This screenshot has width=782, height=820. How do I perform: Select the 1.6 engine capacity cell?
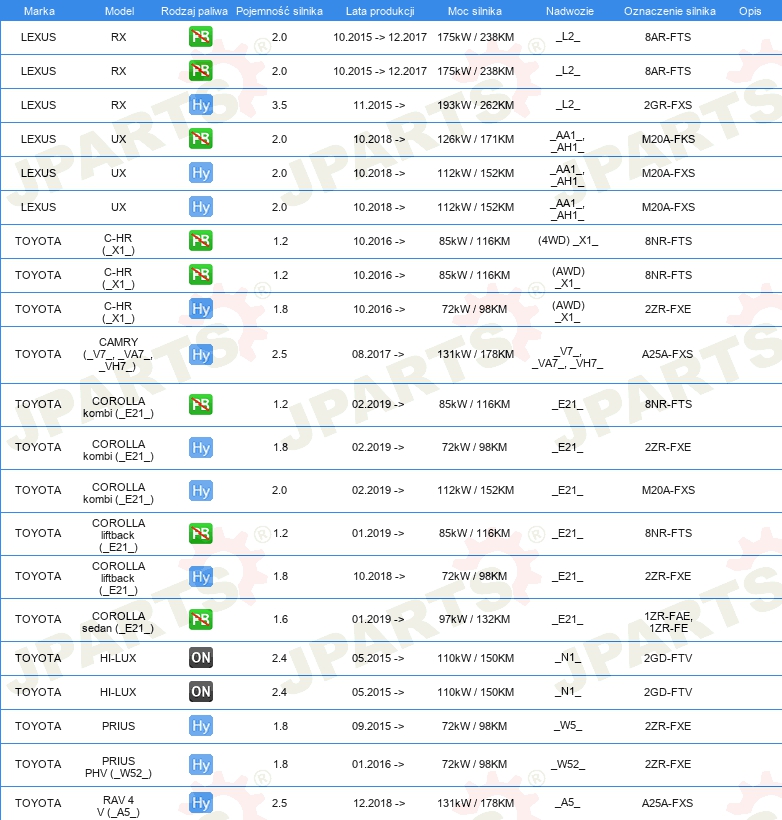click(280, 619)
